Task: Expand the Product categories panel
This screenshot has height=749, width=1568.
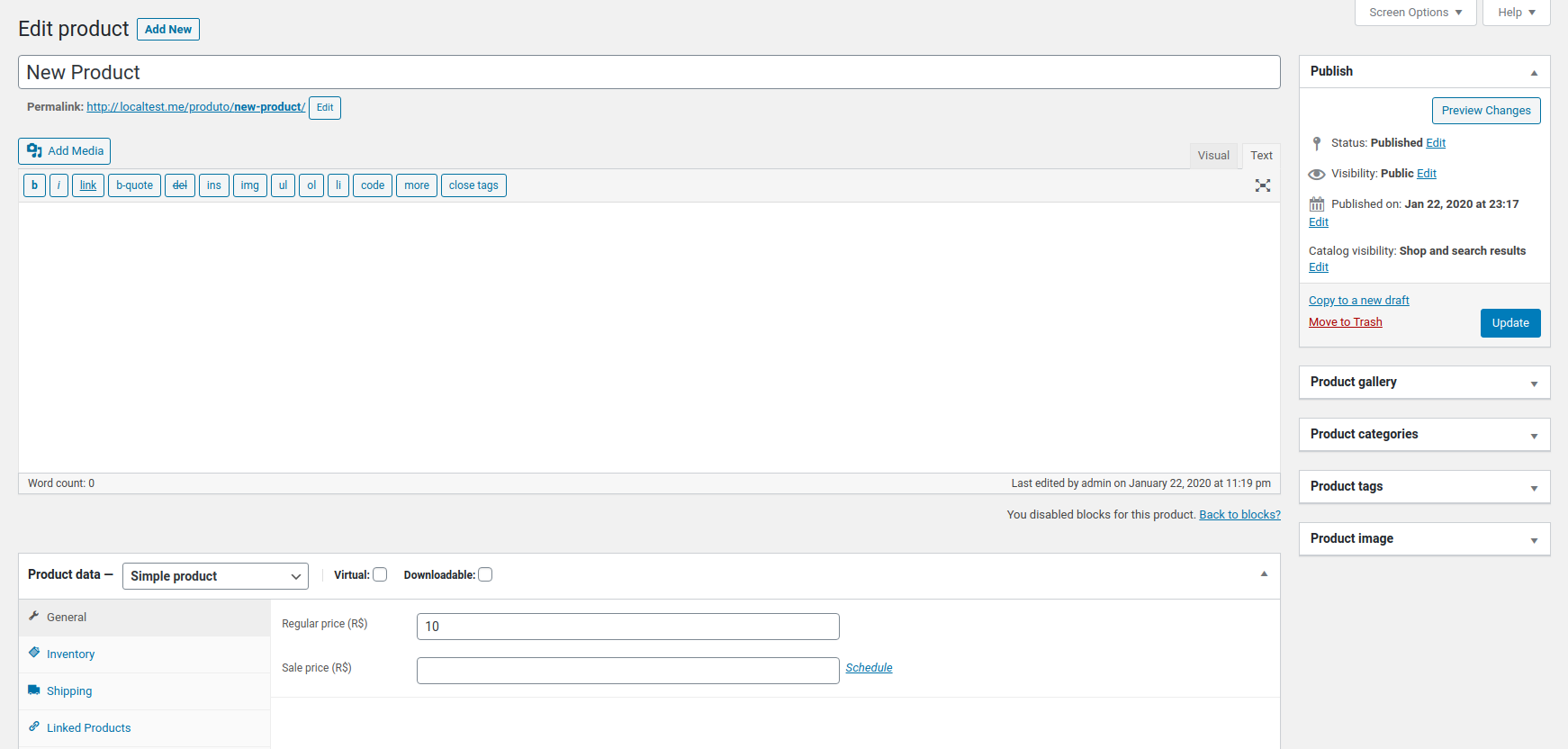Action: coord(1534,436)
